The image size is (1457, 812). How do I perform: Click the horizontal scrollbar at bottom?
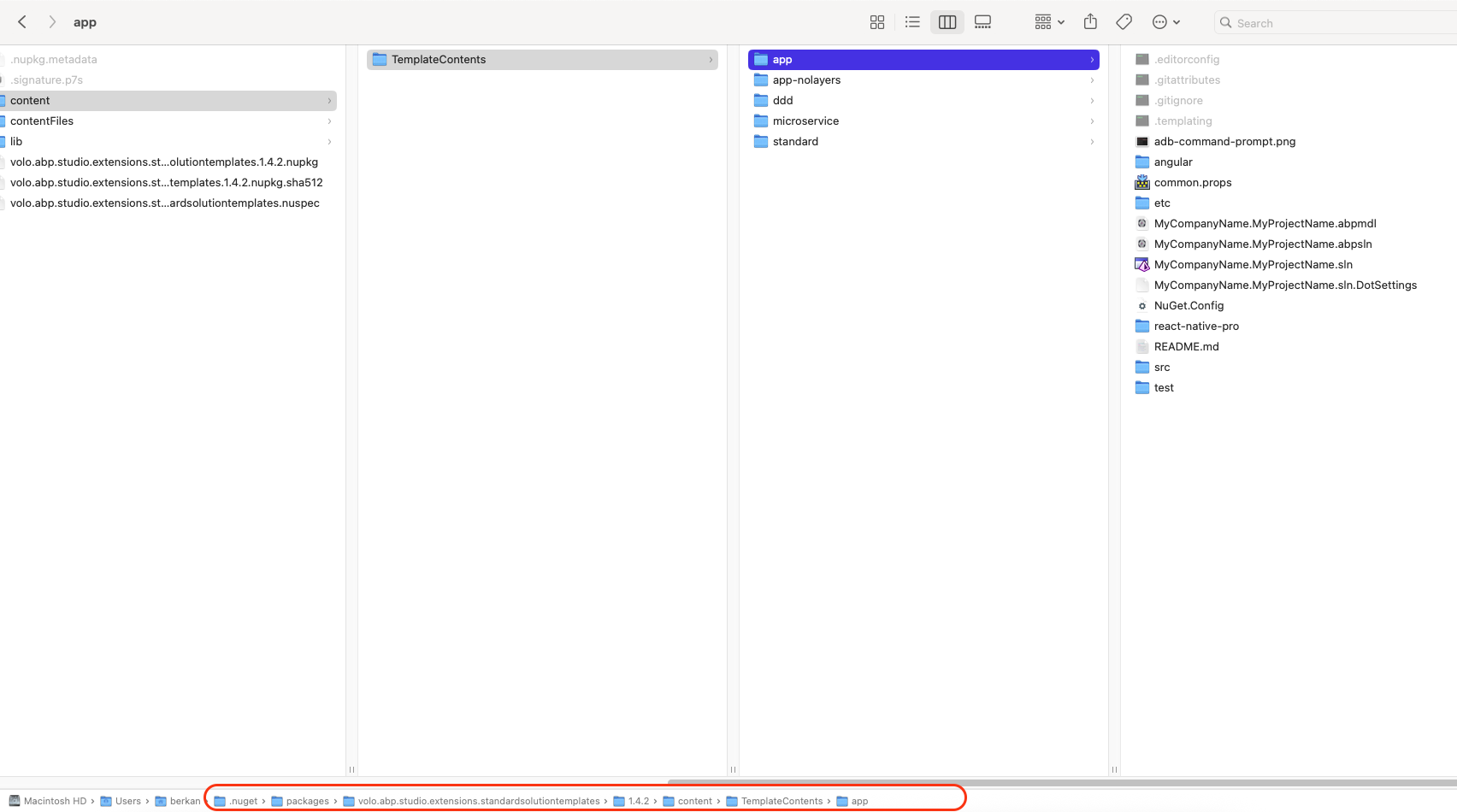1060,782
